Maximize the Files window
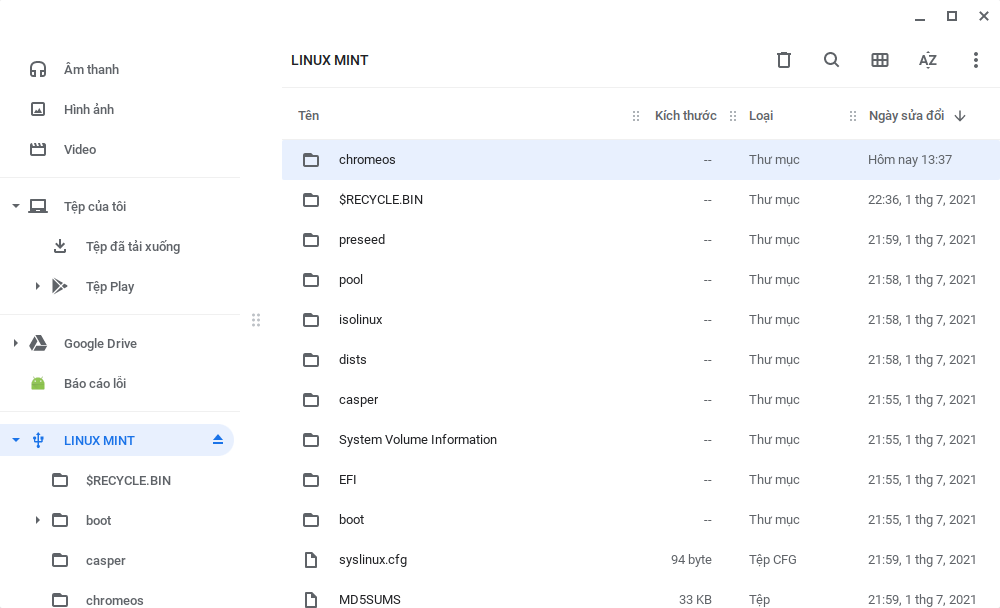This screenshot has width=1000, height=608. [952, 17]
